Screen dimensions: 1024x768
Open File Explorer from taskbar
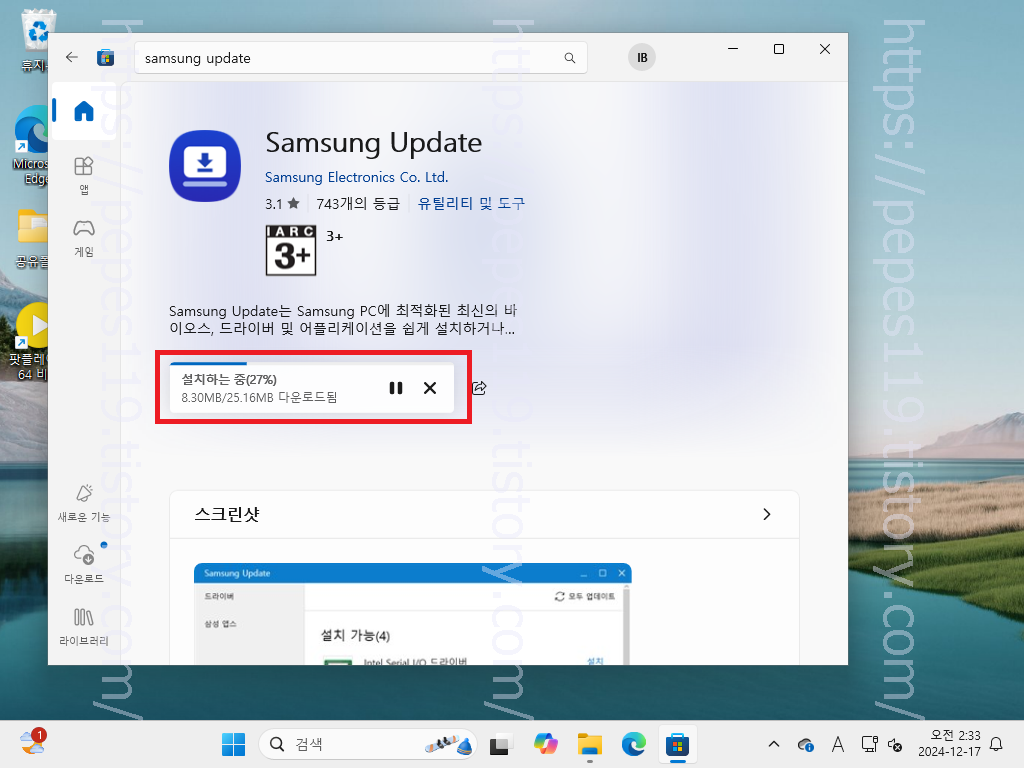tap(590, 744)
